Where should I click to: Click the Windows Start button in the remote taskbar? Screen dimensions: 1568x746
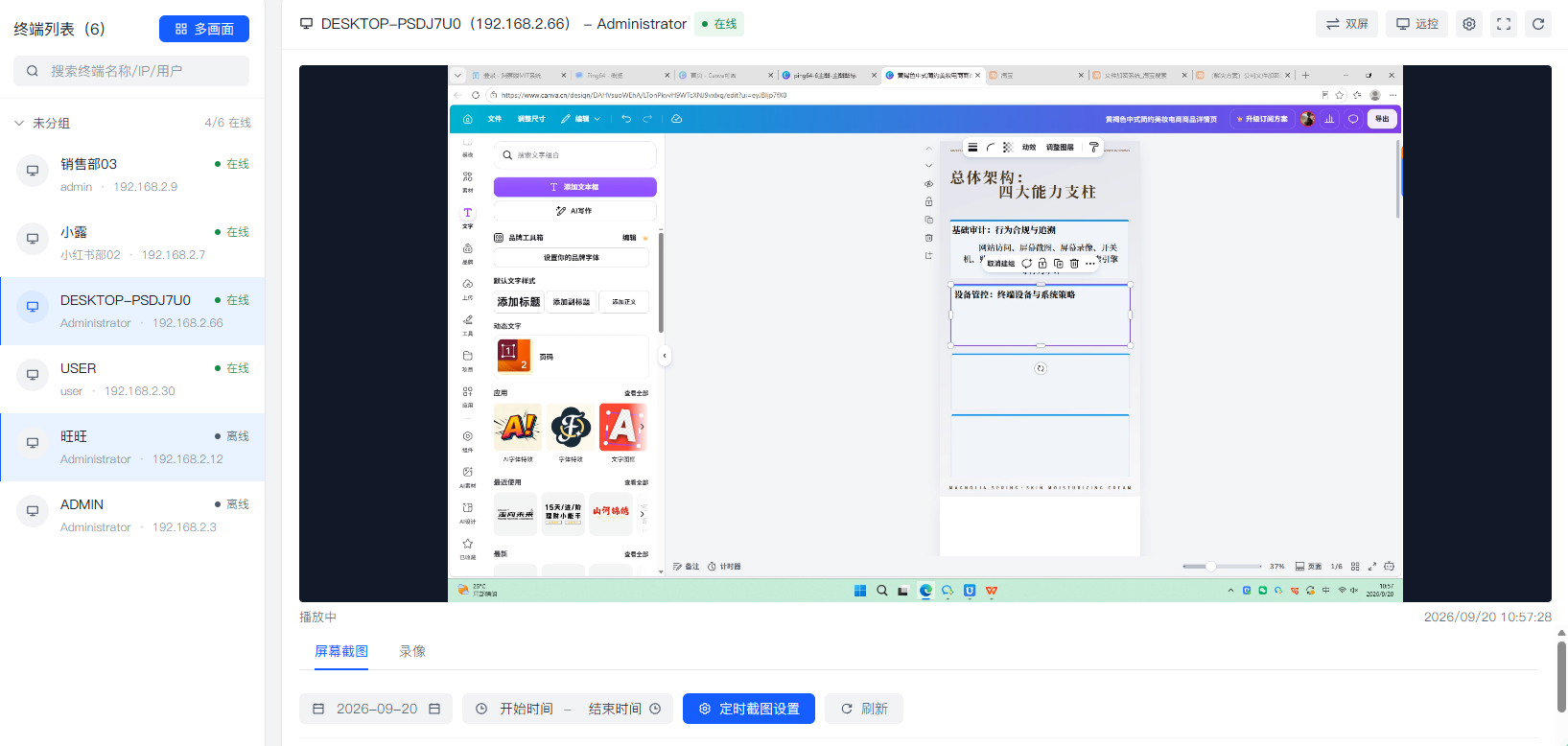pos(860,591)
